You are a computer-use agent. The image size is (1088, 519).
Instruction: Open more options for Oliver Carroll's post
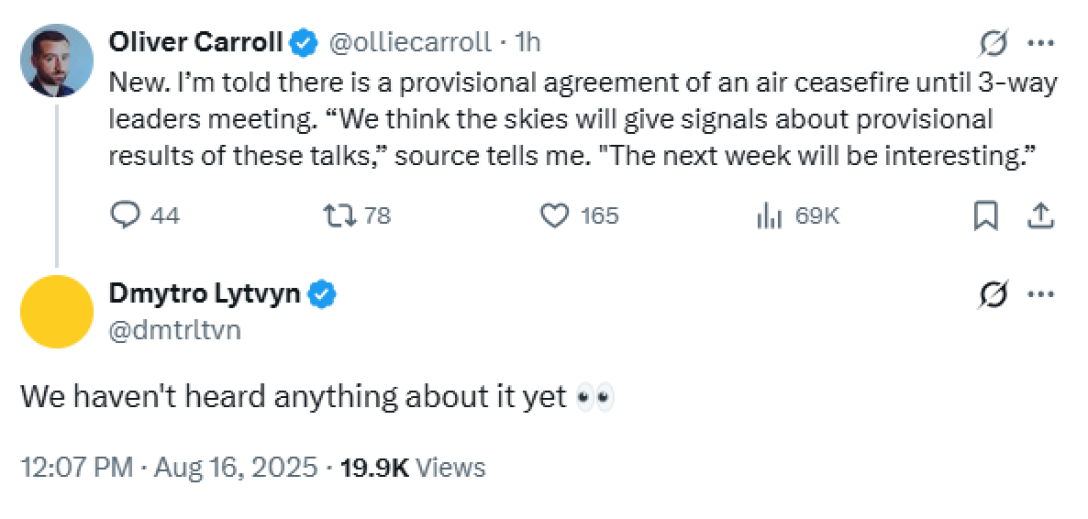(x=1041, y=44)
